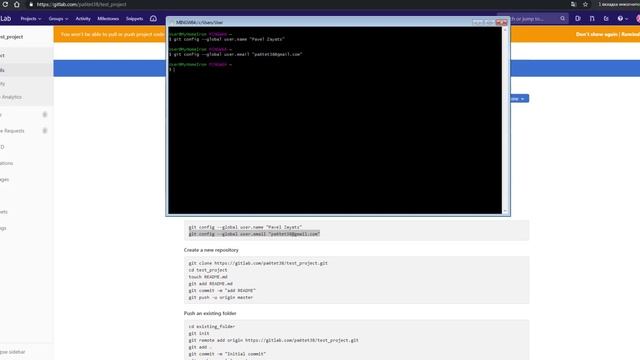
Task: Open Merge Requests in the project sidebar
Action: click(x=13, y=131)
